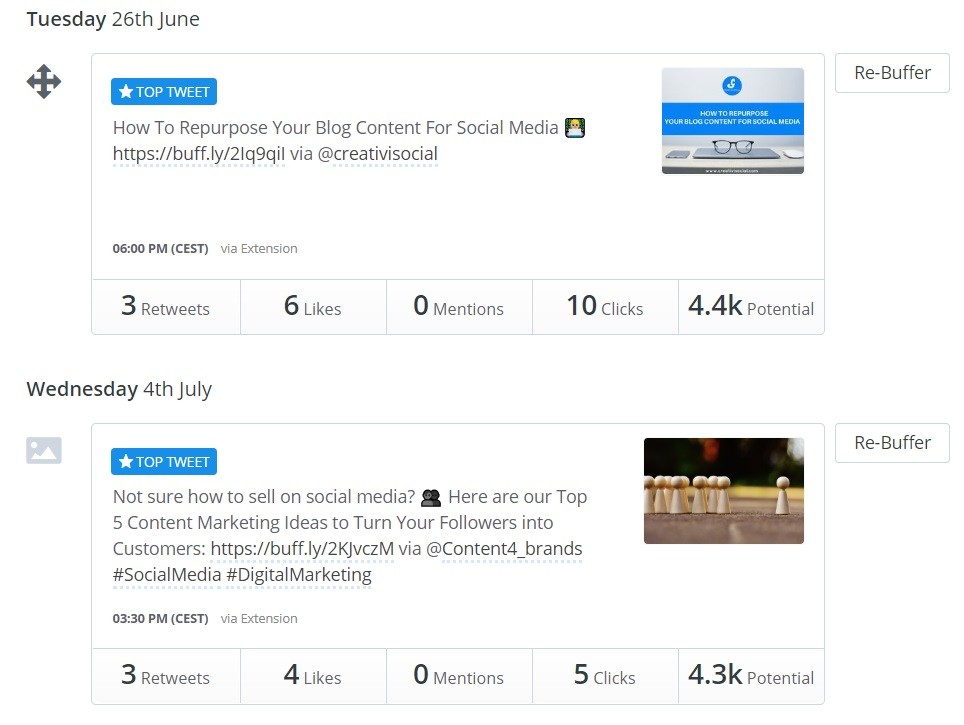
Task: Open the blog repurpose tweet thumbnail
Action: pos(732,121)
